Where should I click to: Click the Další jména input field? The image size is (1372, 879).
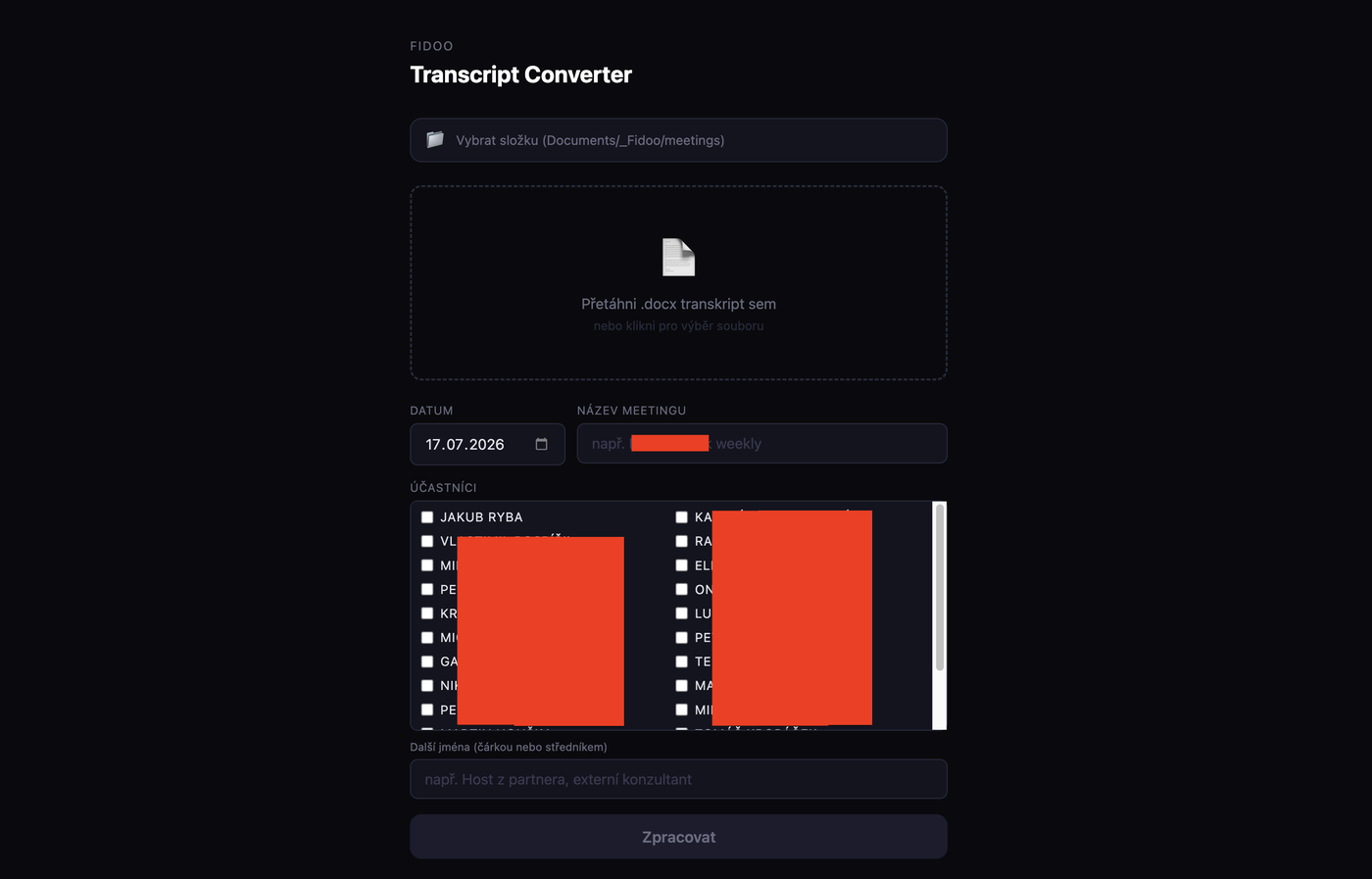(678, 779)
